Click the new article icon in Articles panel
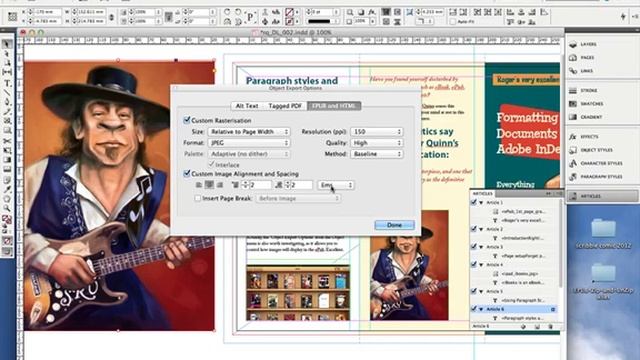Viewport: 640px width, 360px height. coord(537,327)
